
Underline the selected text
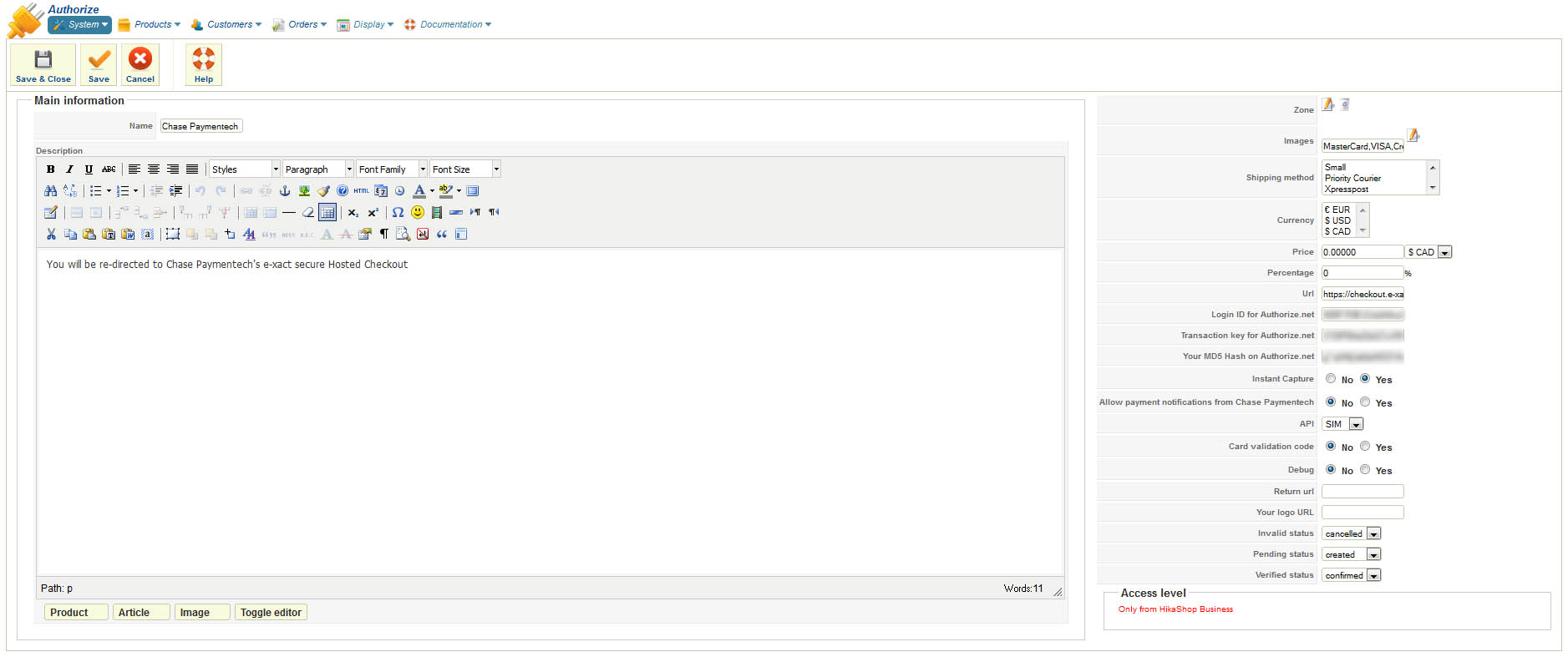(89, 169)
